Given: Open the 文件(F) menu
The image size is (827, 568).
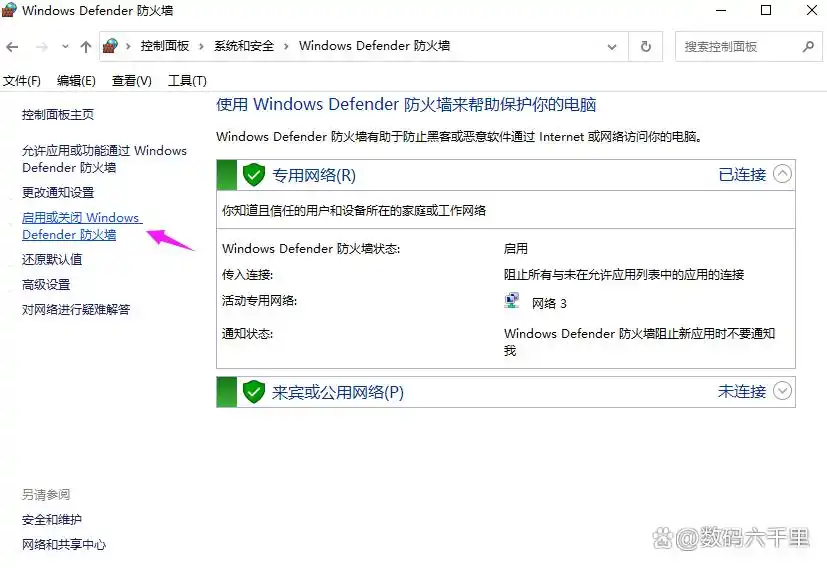Looking at the screenshot, I should click(22, 81).
